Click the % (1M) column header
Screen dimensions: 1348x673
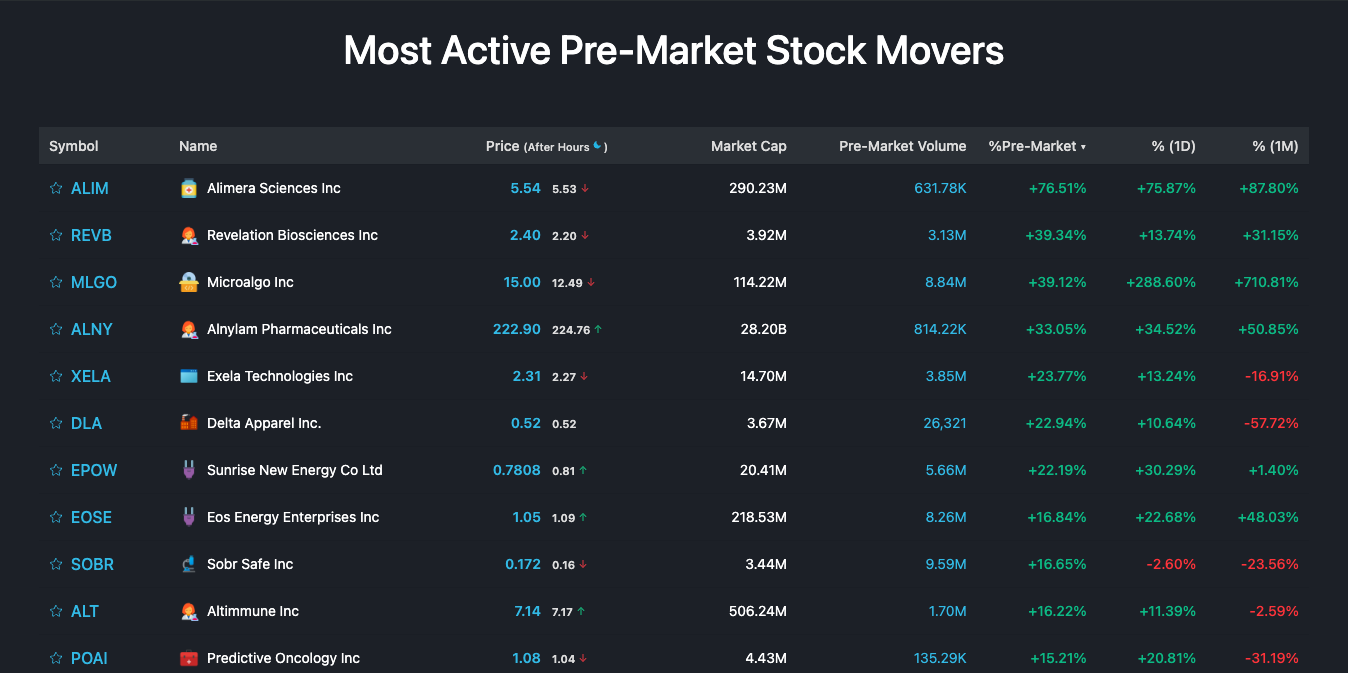[x=1275, y=146]
